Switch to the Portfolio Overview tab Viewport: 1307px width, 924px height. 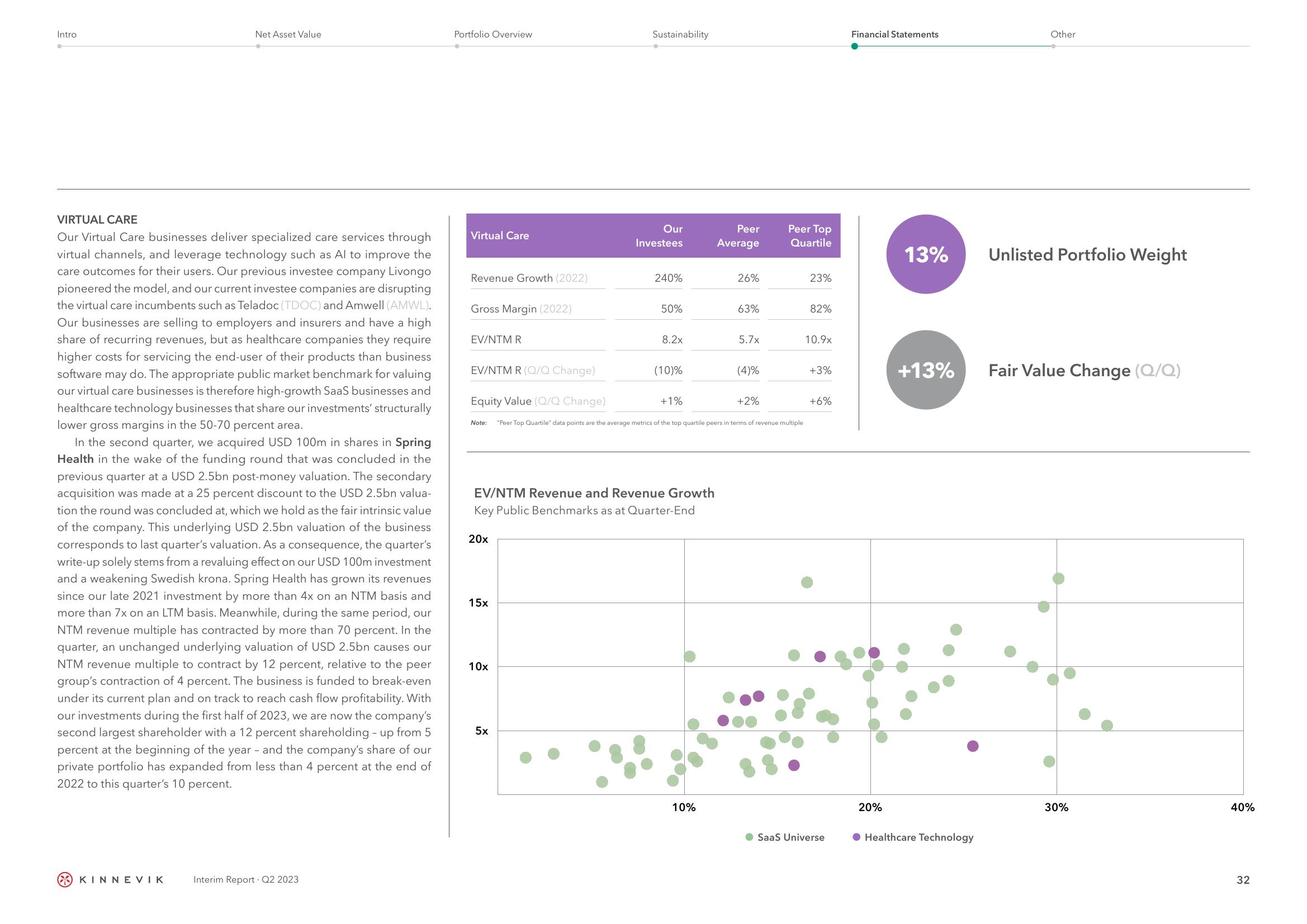pyautogui.click(x=493, y=34)
